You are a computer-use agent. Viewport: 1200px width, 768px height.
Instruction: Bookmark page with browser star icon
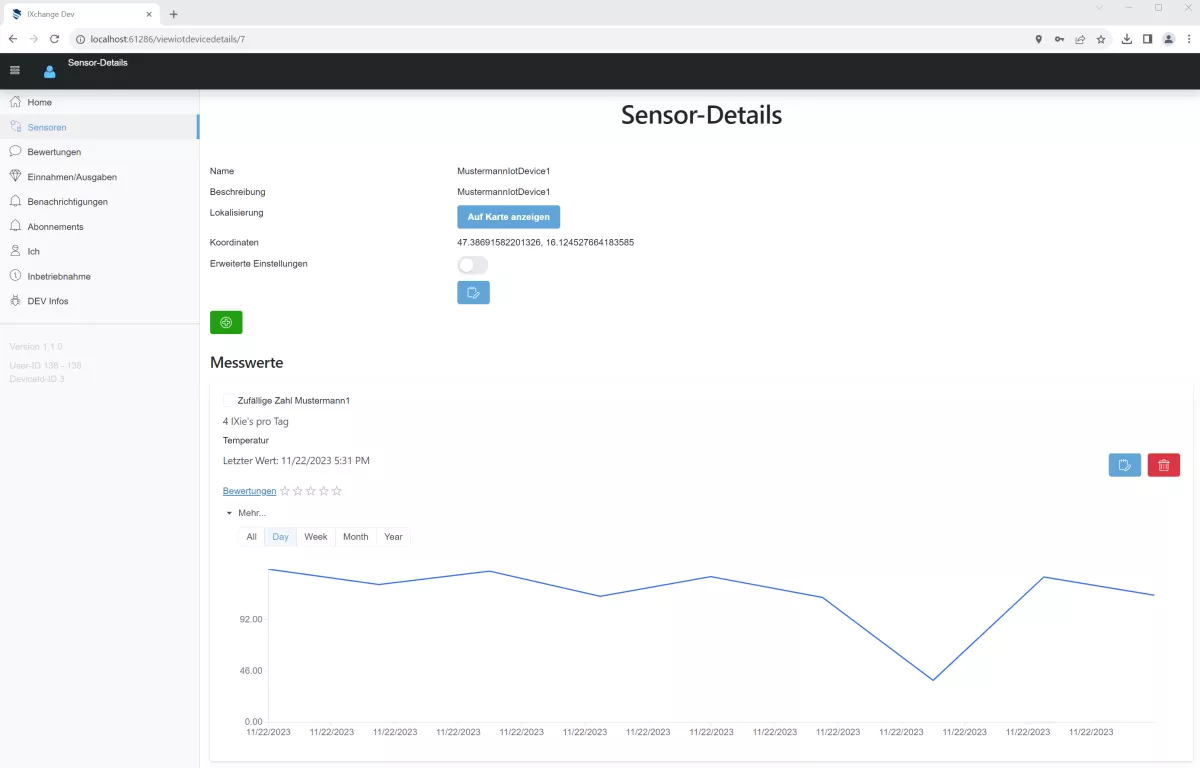point(1101,39)
